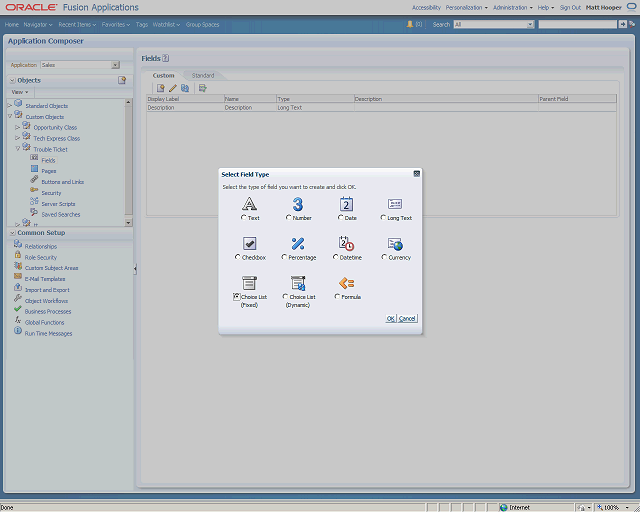Switch to the Standard fields tab
640x512 pixels.
coord(203,76)
